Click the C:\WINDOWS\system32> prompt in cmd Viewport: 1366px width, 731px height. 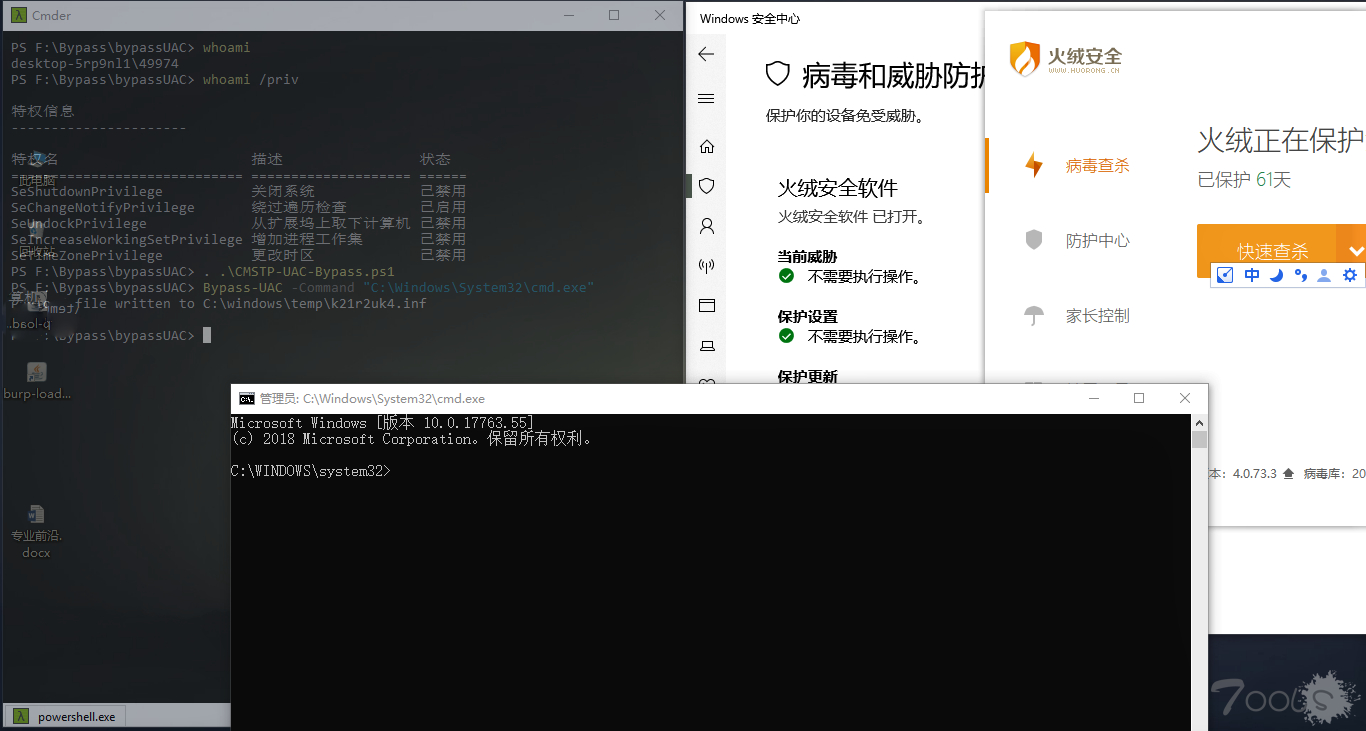310,471
